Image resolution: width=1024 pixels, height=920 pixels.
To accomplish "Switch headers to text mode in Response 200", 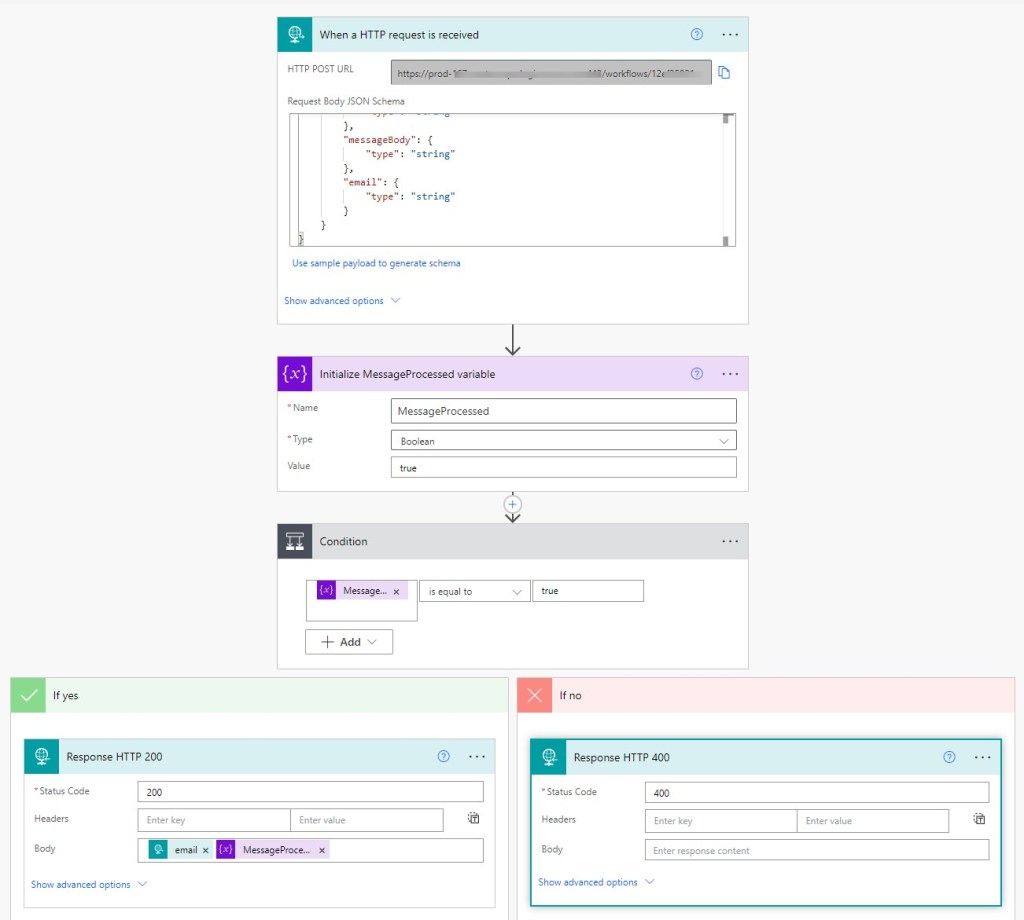I will tap(474, 818).
